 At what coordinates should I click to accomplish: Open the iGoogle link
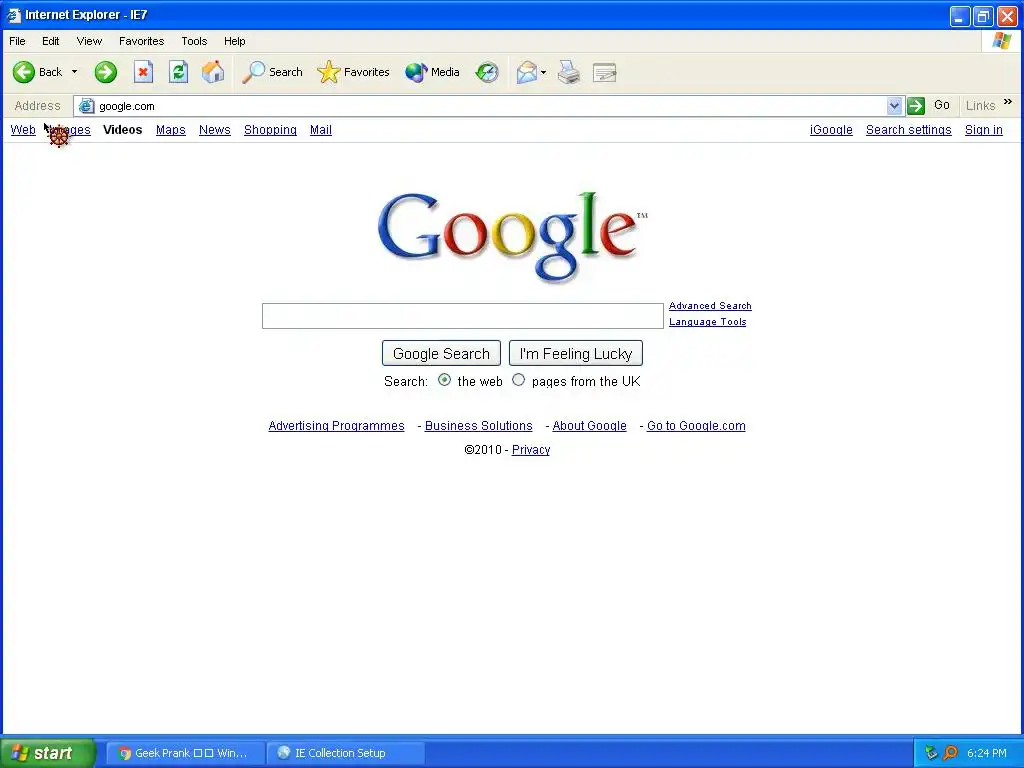coord(831,130)
